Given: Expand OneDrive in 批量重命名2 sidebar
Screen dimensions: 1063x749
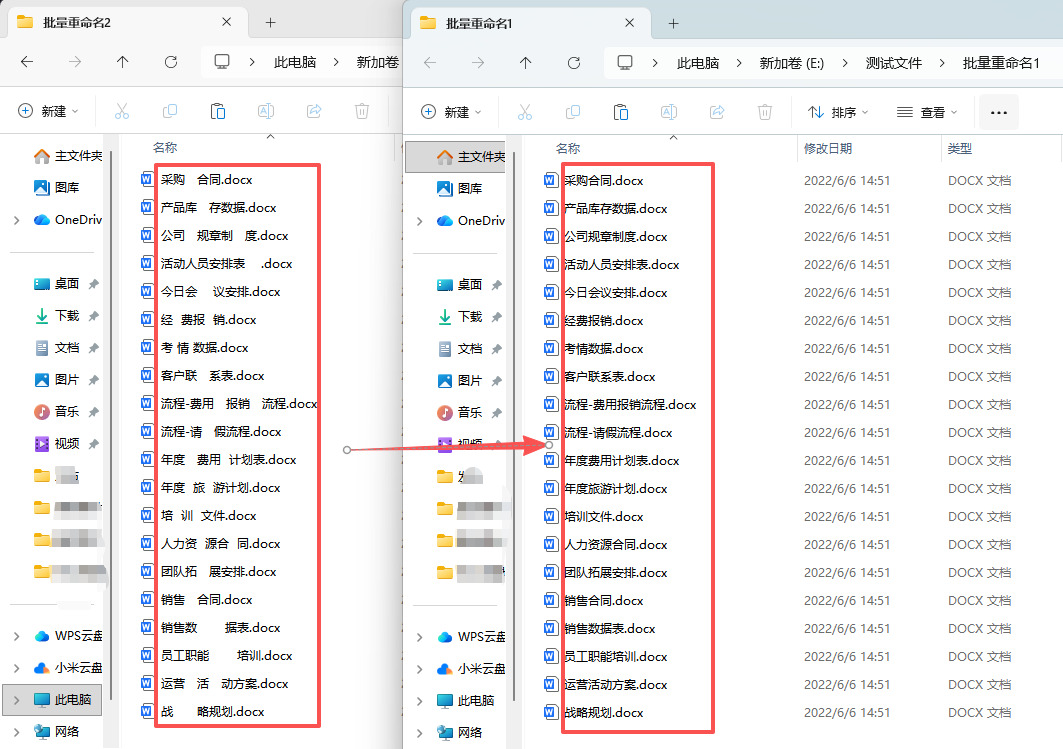Looking at the screenshot, I should click(x=17, y=220).
